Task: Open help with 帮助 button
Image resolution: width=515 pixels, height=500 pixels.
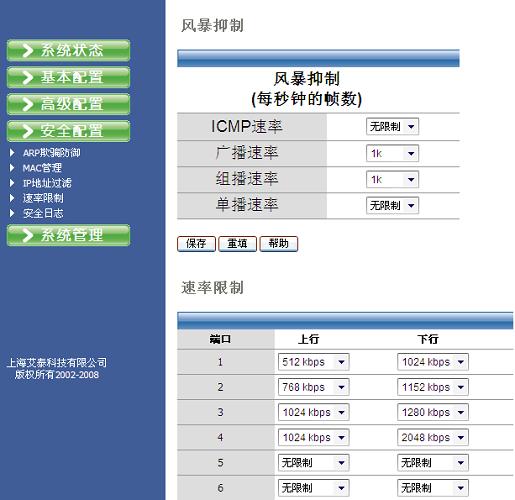Action: click(x=279, y=244)
